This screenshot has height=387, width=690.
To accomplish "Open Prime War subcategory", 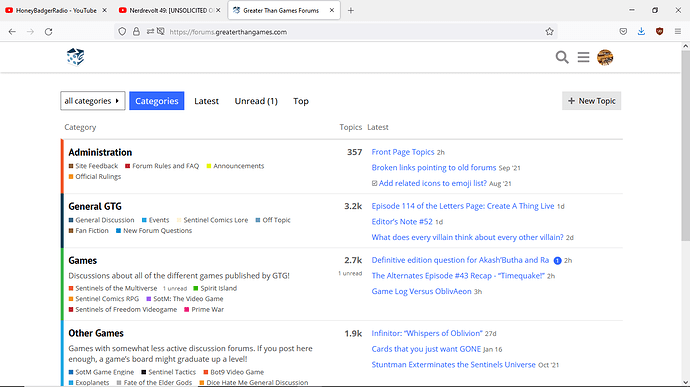I will tap(204, 310).
